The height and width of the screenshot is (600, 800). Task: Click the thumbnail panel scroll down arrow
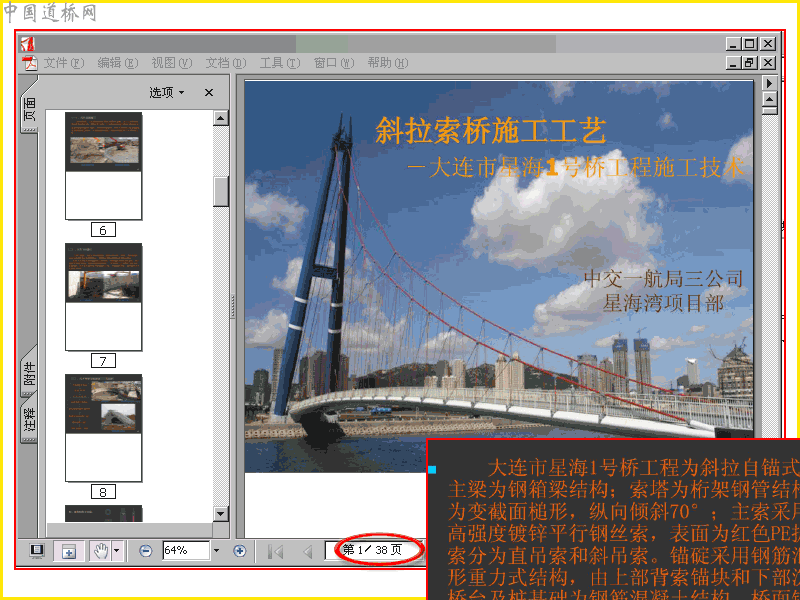220,513
